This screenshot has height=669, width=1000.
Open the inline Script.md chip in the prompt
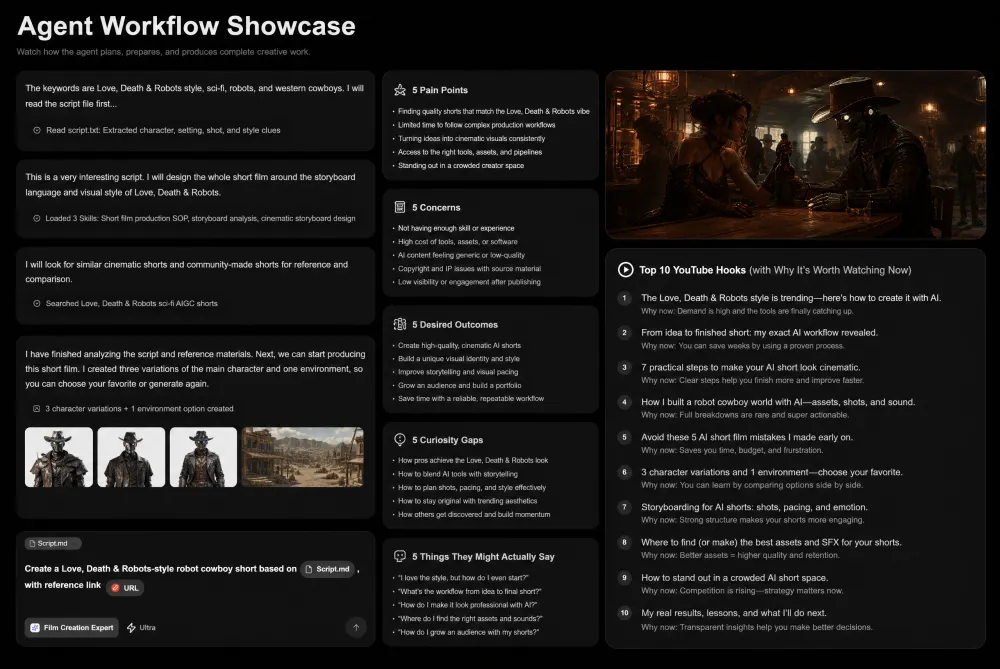(x=328, y=569)
